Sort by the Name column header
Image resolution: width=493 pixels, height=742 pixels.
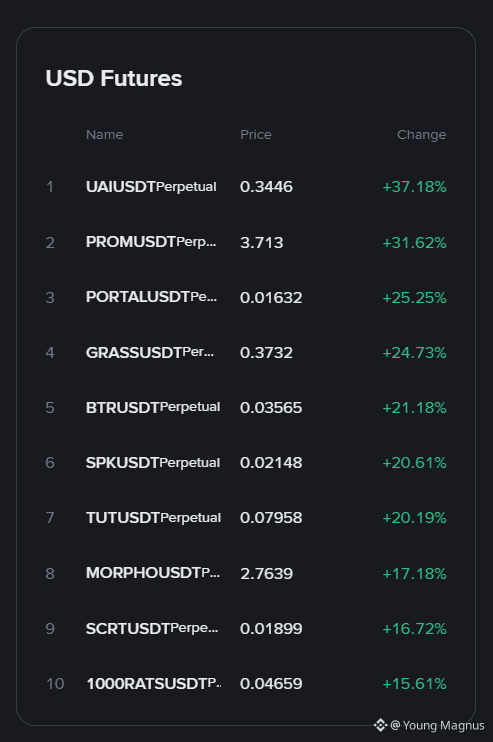pos(105,135)
